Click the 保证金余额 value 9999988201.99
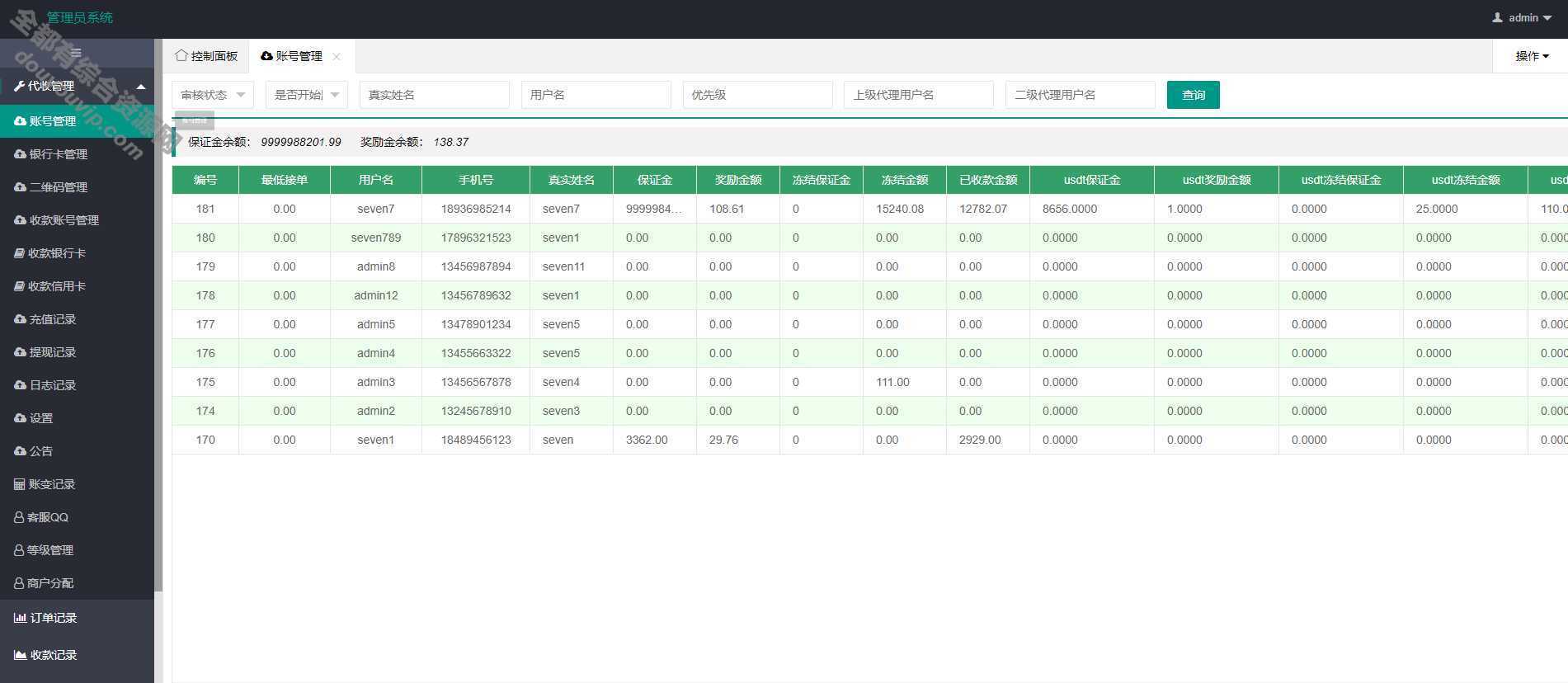Image resolution: width=1568 pixels, height=683 pixels. 301,142
